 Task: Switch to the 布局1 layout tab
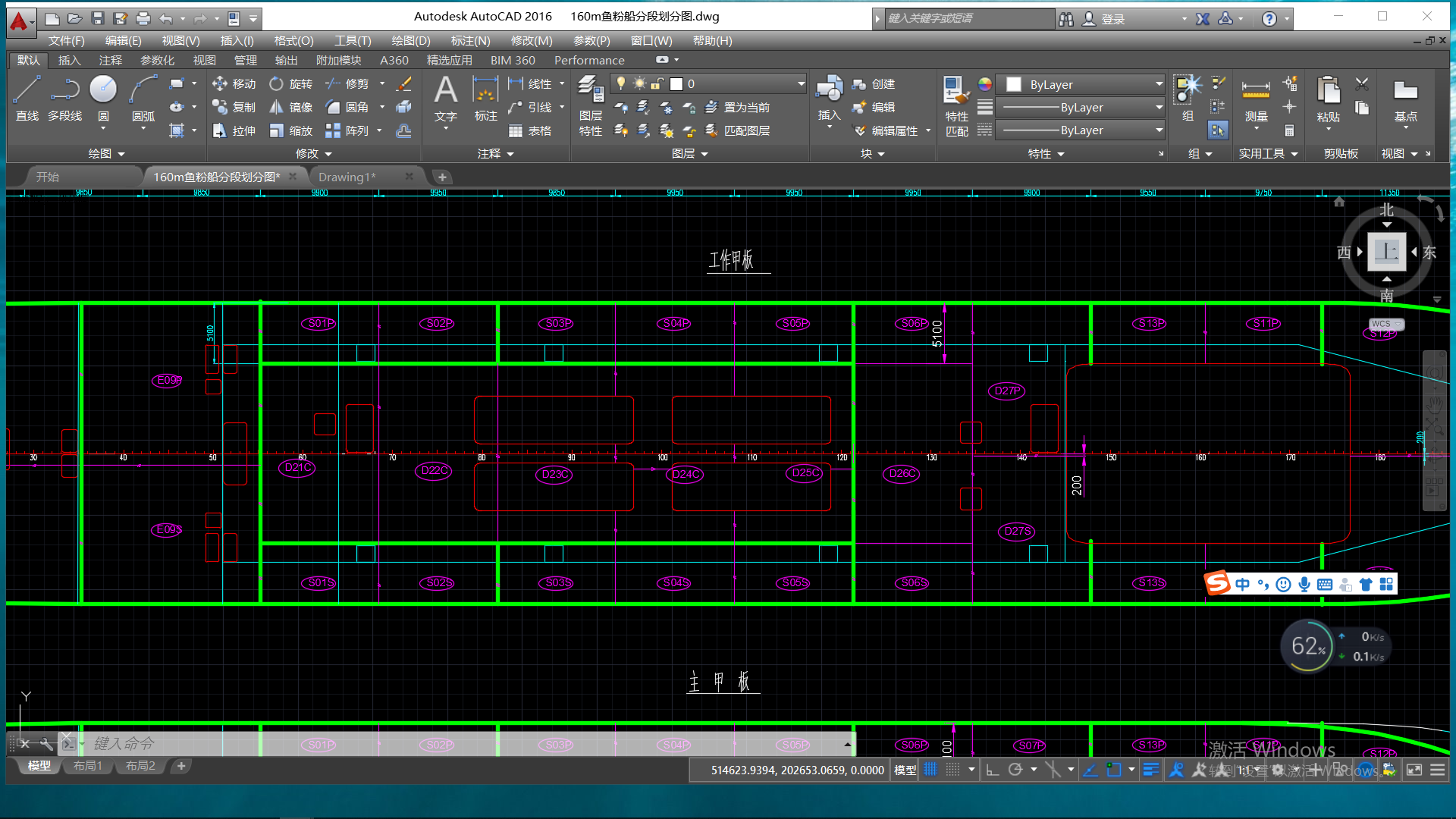pos(88,766)
